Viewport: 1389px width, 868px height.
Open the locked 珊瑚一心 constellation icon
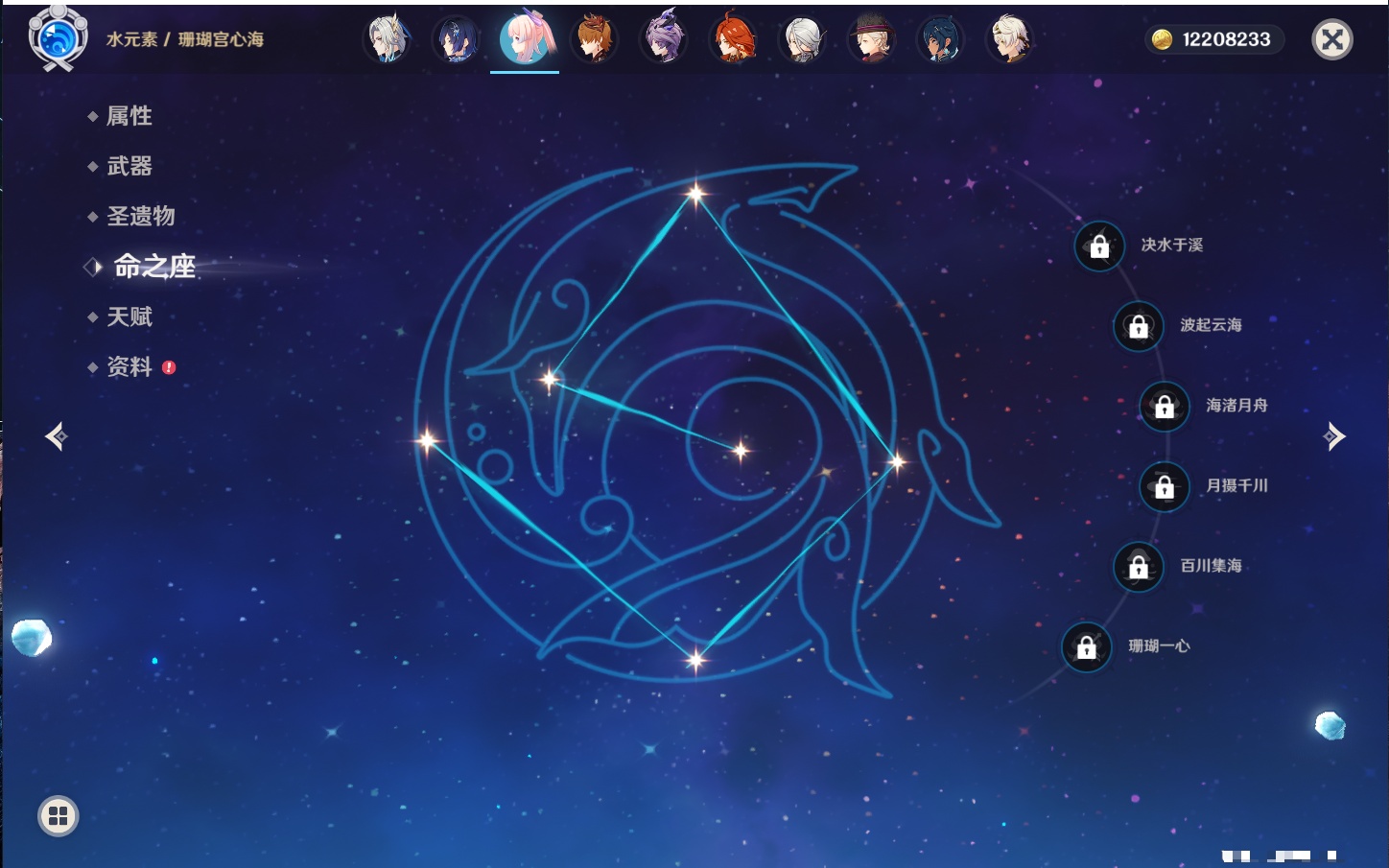1087,647
